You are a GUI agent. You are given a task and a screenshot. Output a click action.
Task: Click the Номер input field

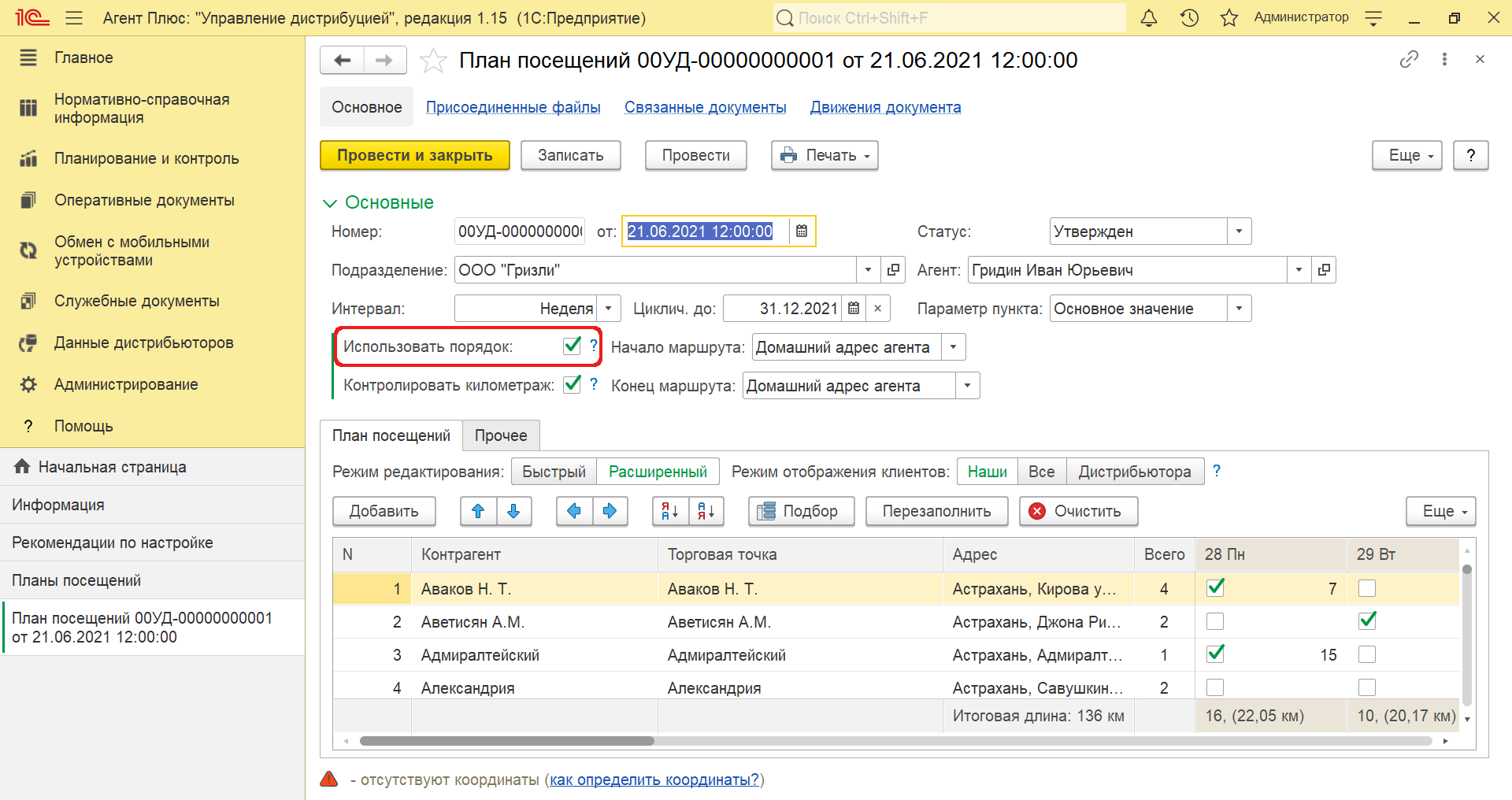coord(520,231)
